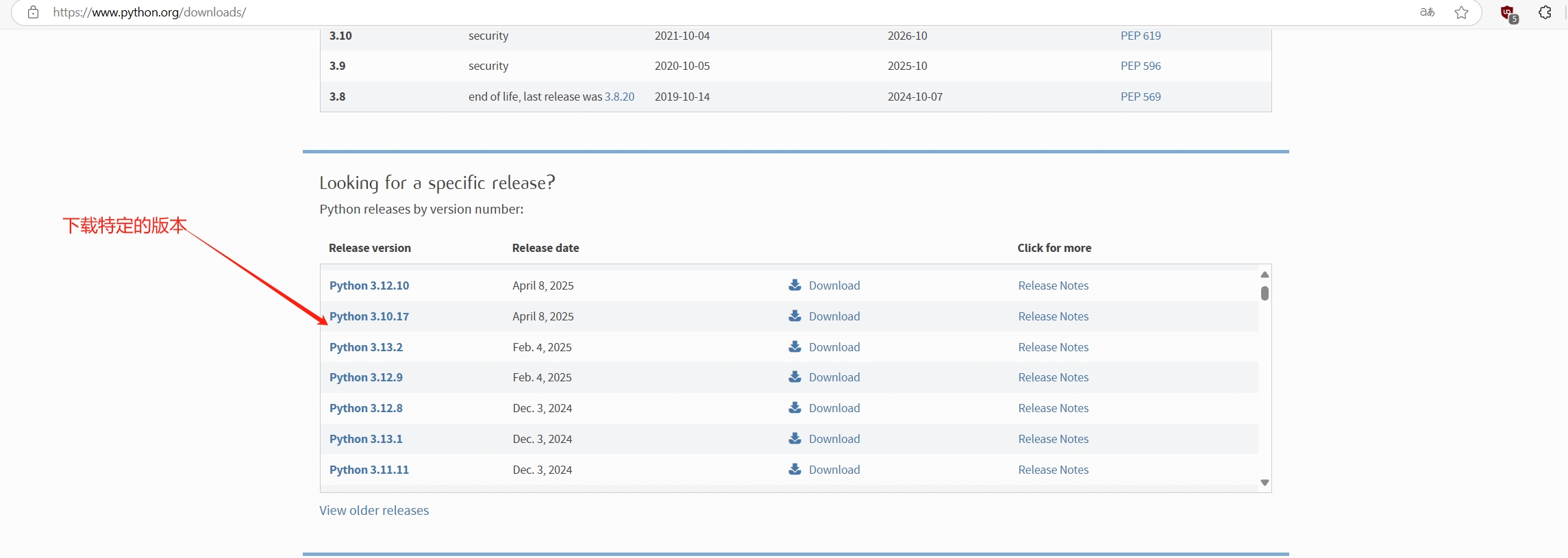This screenshot has height=558, width=1568.
Task: Open the Python 3.13.1 release page
Action: tap(366, 439)
